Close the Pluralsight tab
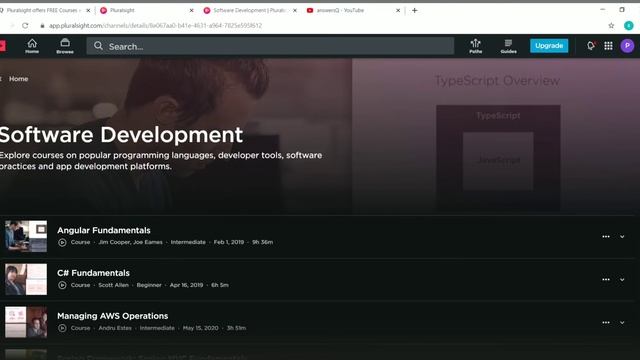 (191, 10)
